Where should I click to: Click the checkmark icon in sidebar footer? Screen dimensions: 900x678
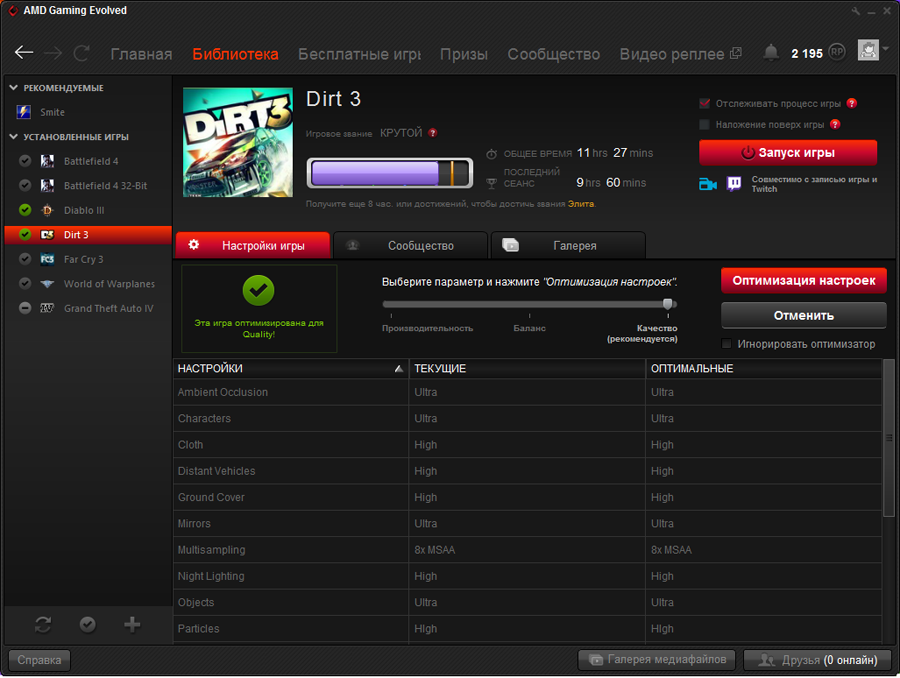88,625
